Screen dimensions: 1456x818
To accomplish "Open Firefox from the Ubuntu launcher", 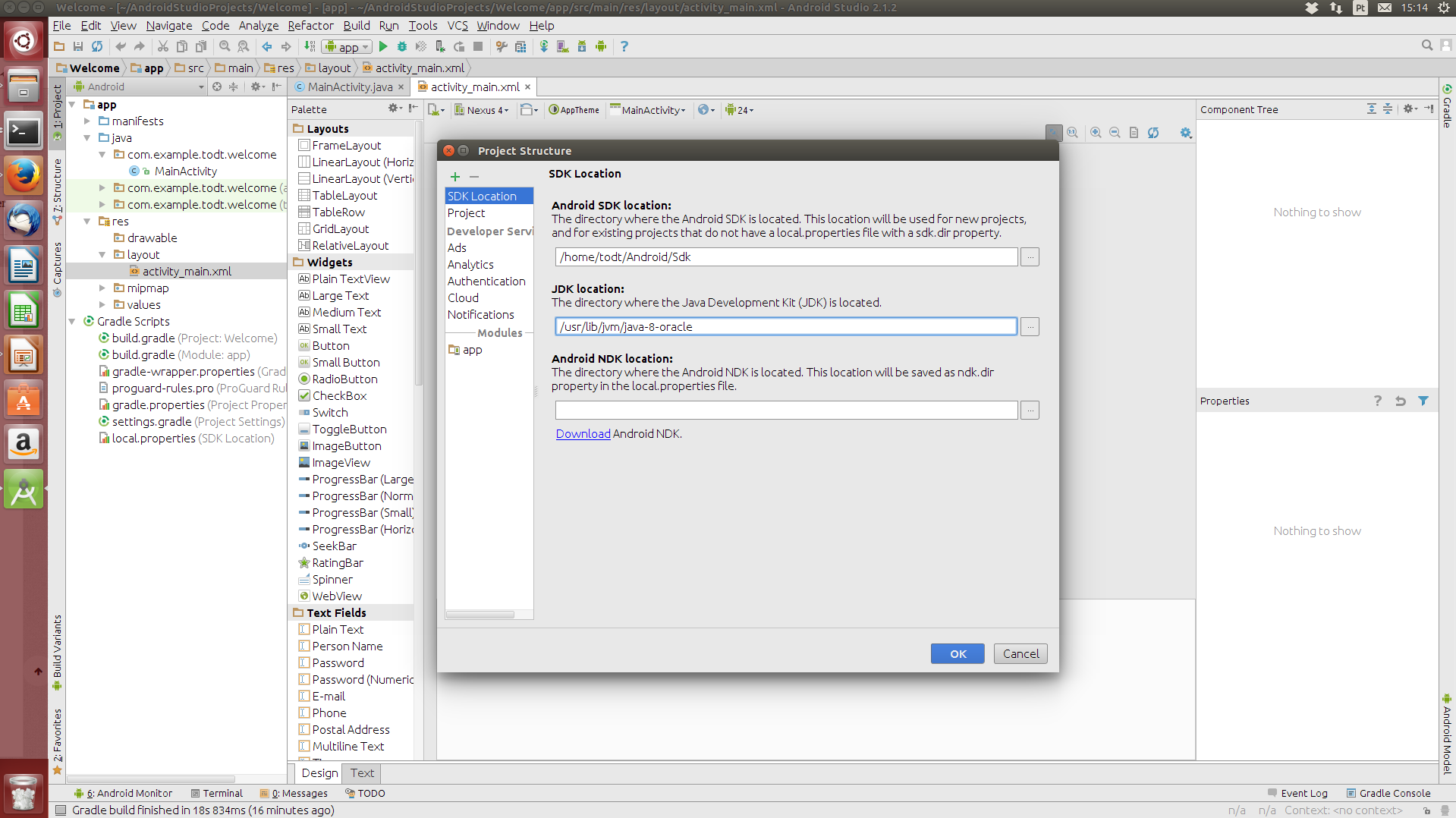I will pos(24,177).
